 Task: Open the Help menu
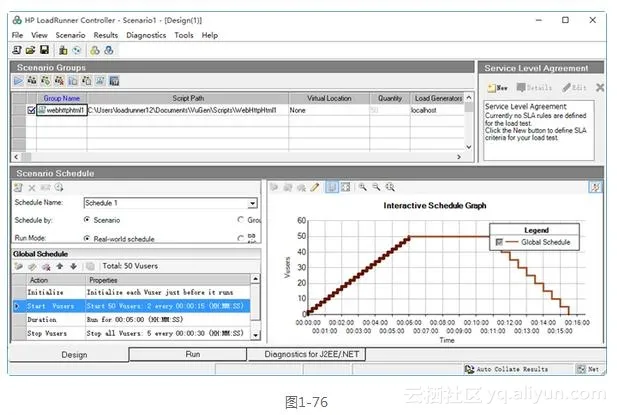pyautogui.click(x=210, y=35)
